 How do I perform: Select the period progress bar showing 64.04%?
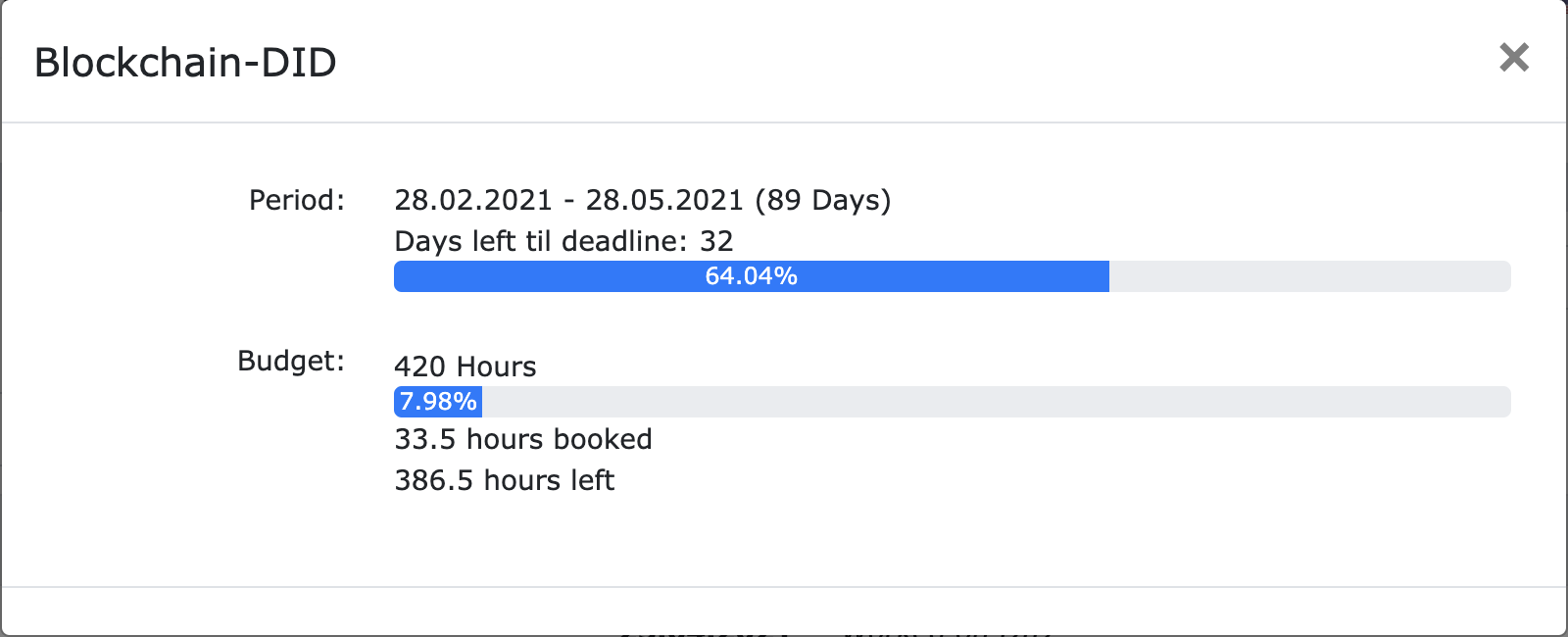751,277
